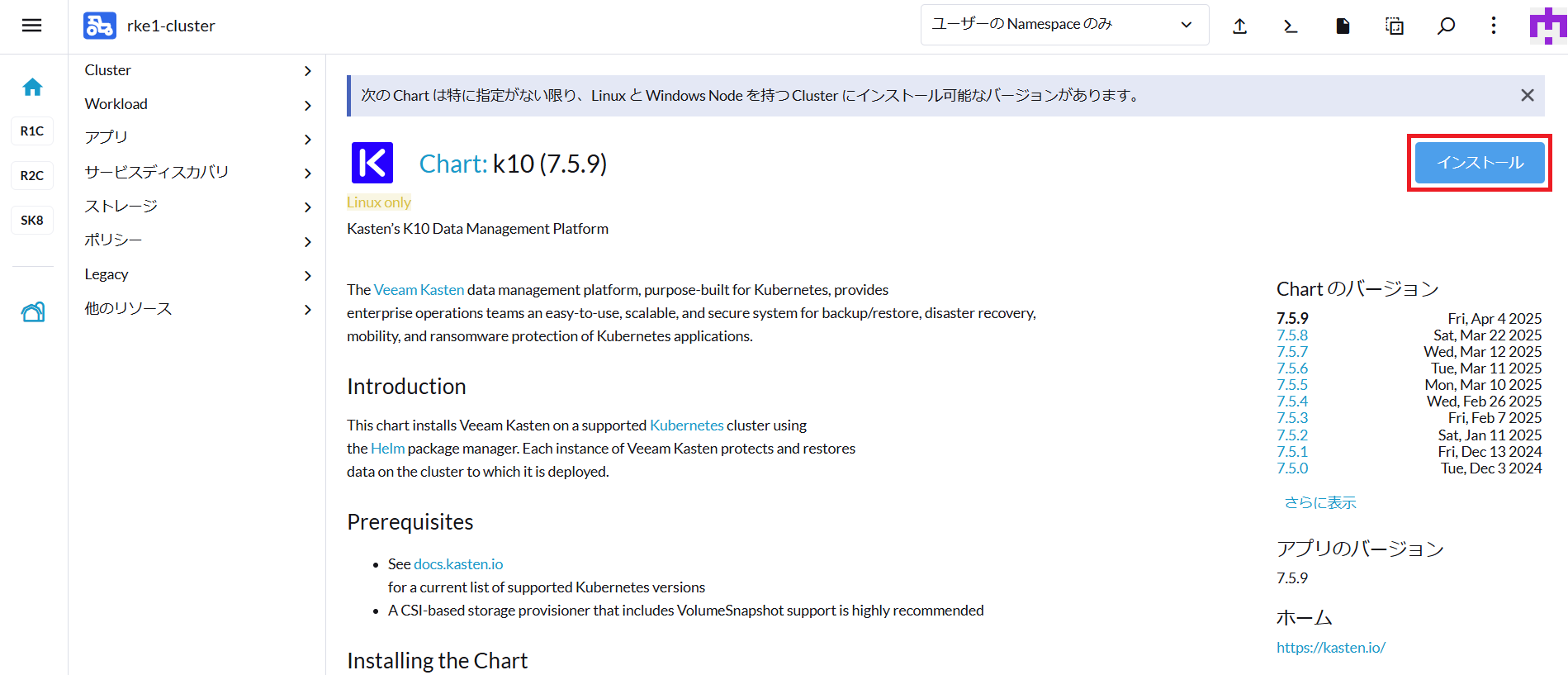Click the rke1-cluster tractor logo icon

[100, 26]
